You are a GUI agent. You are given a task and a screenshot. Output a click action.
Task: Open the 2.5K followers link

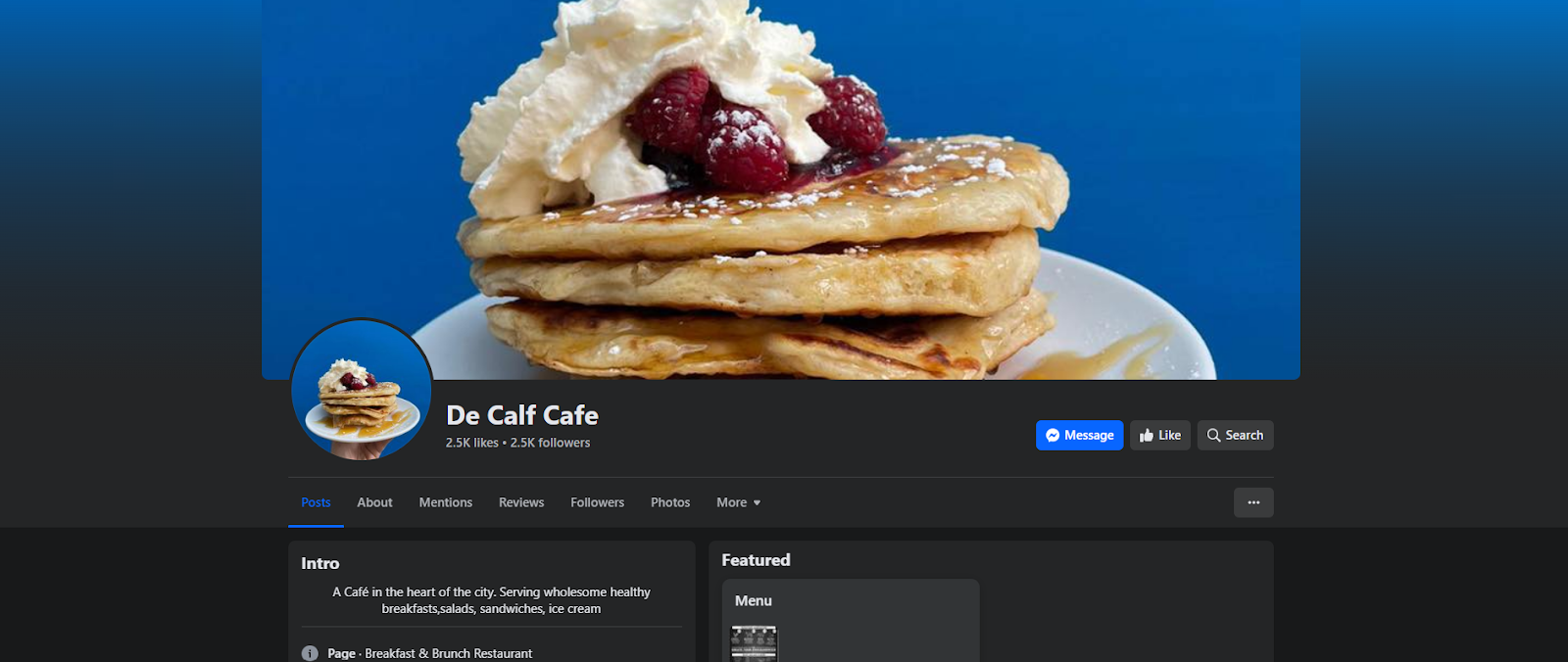(550, 443)
